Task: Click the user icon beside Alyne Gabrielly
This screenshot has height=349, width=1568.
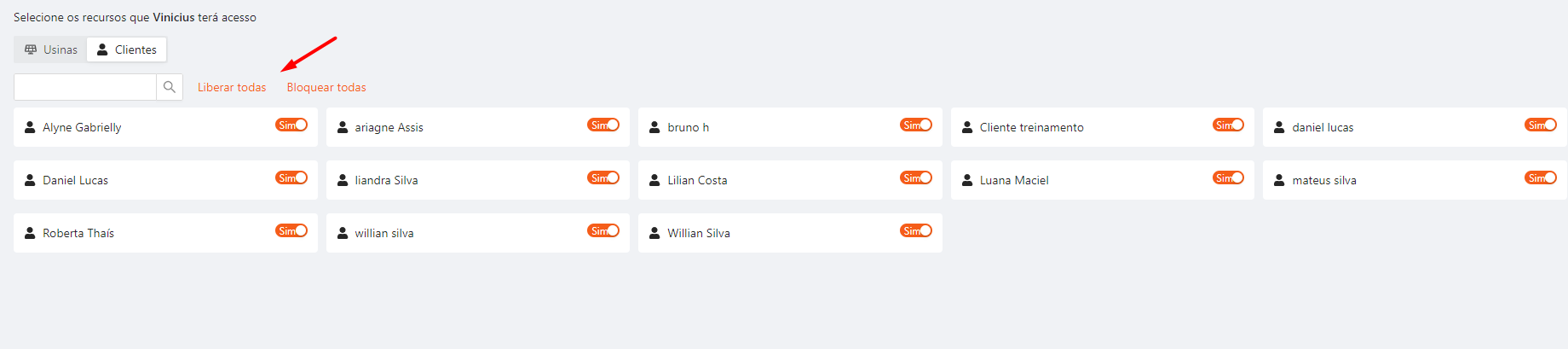Action: coord(30,127)
